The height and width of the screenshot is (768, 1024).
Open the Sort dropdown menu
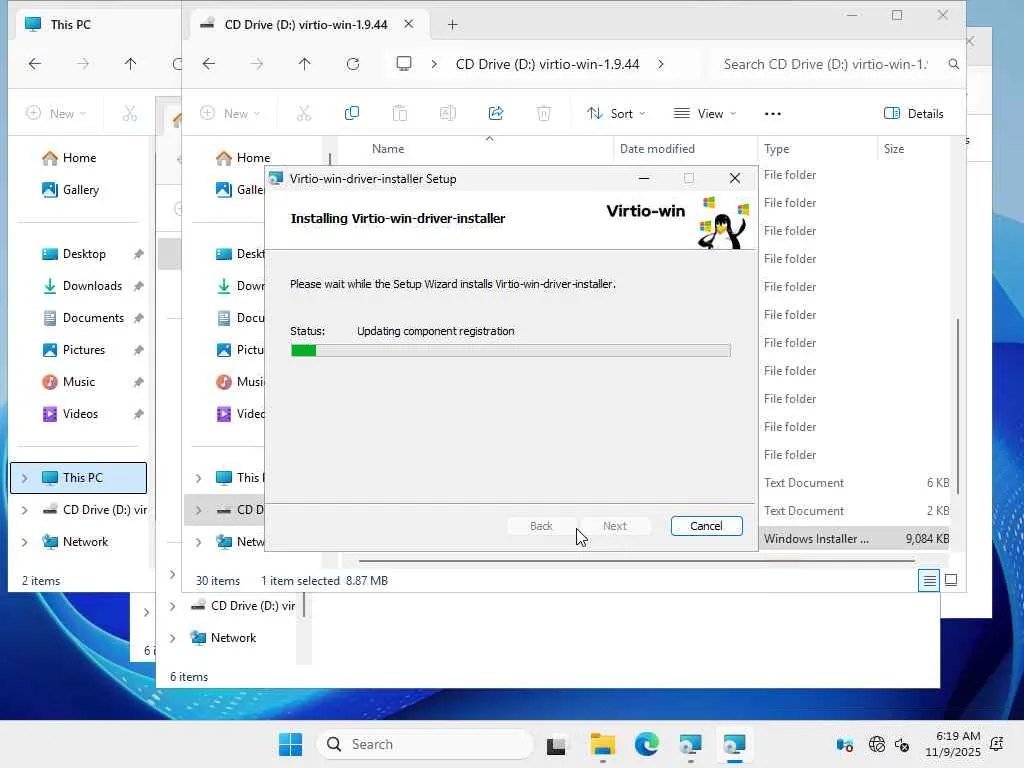pyautogui.click(x=616, y=113)
